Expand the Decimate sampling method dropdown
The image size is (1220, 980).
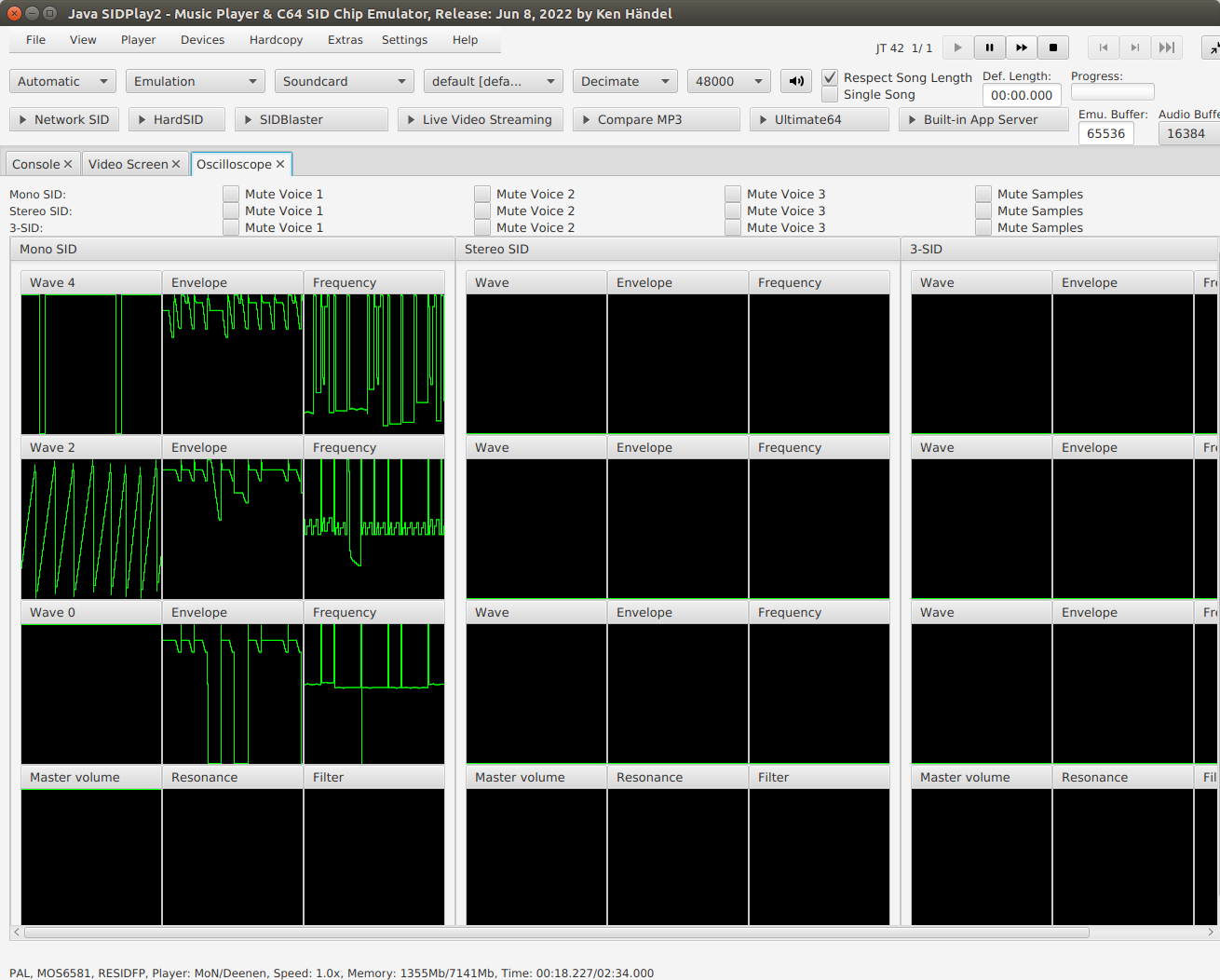tap(625, 81)
